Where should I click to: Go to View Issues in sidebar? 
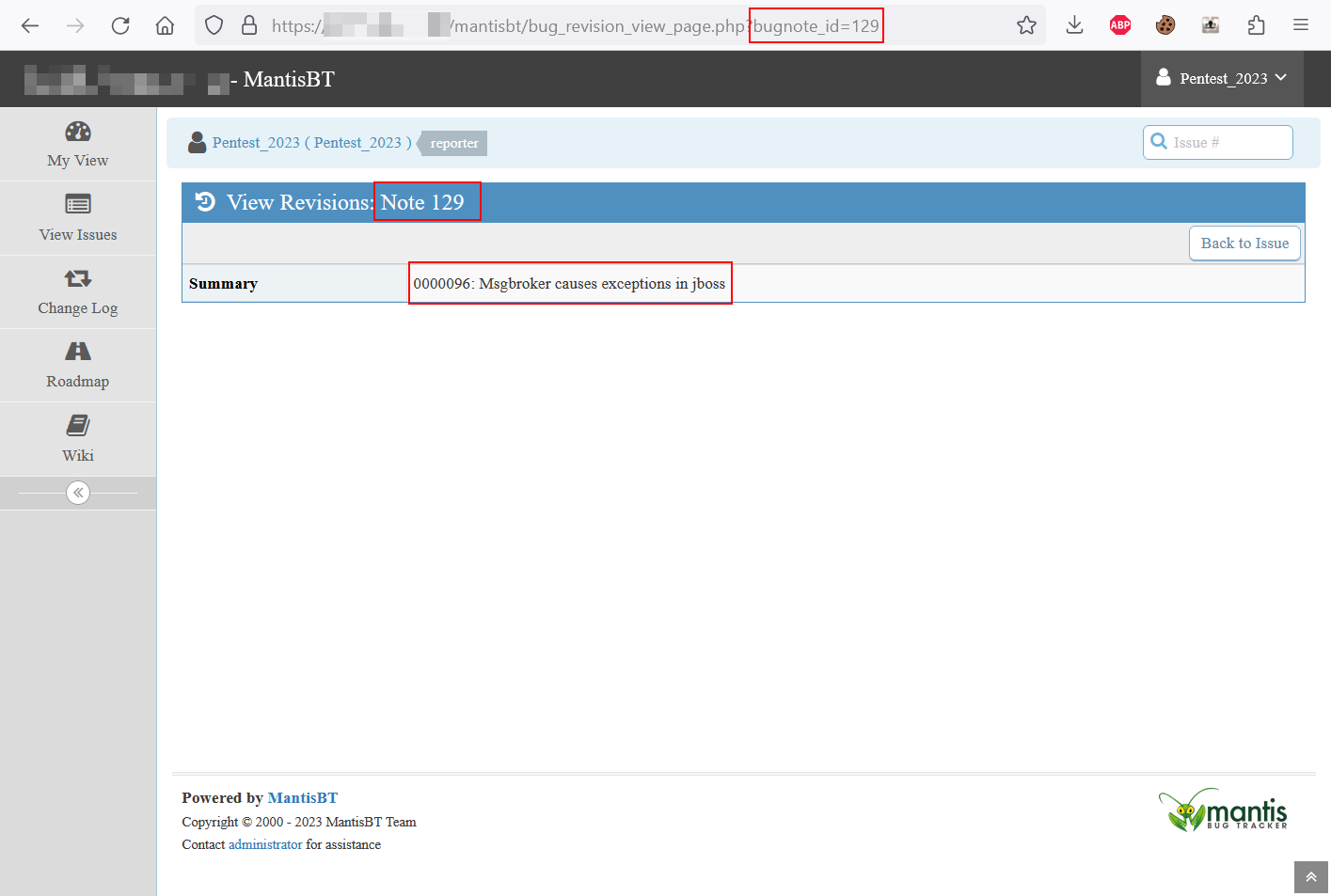78,218
